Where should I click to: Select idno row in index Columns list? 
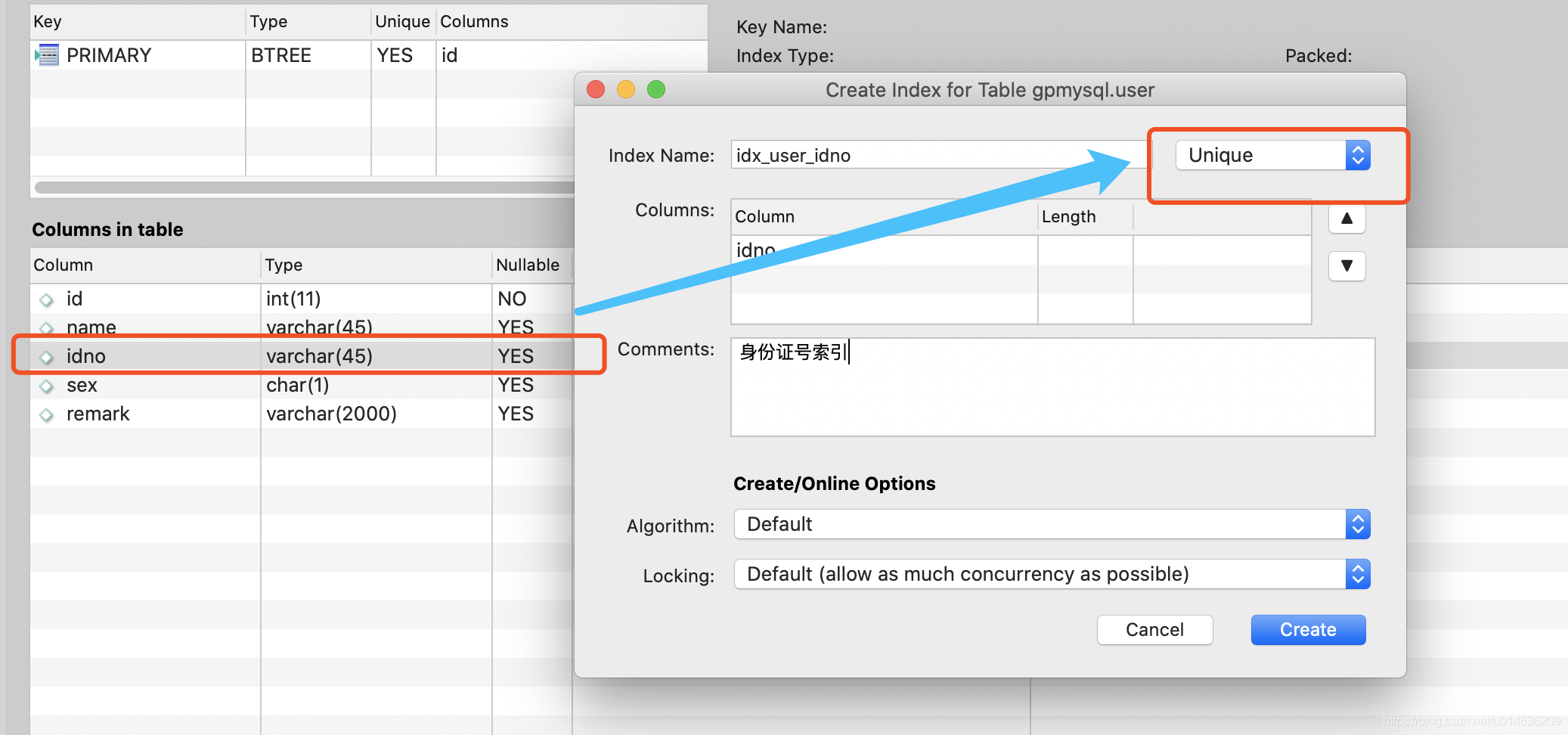1021,250
